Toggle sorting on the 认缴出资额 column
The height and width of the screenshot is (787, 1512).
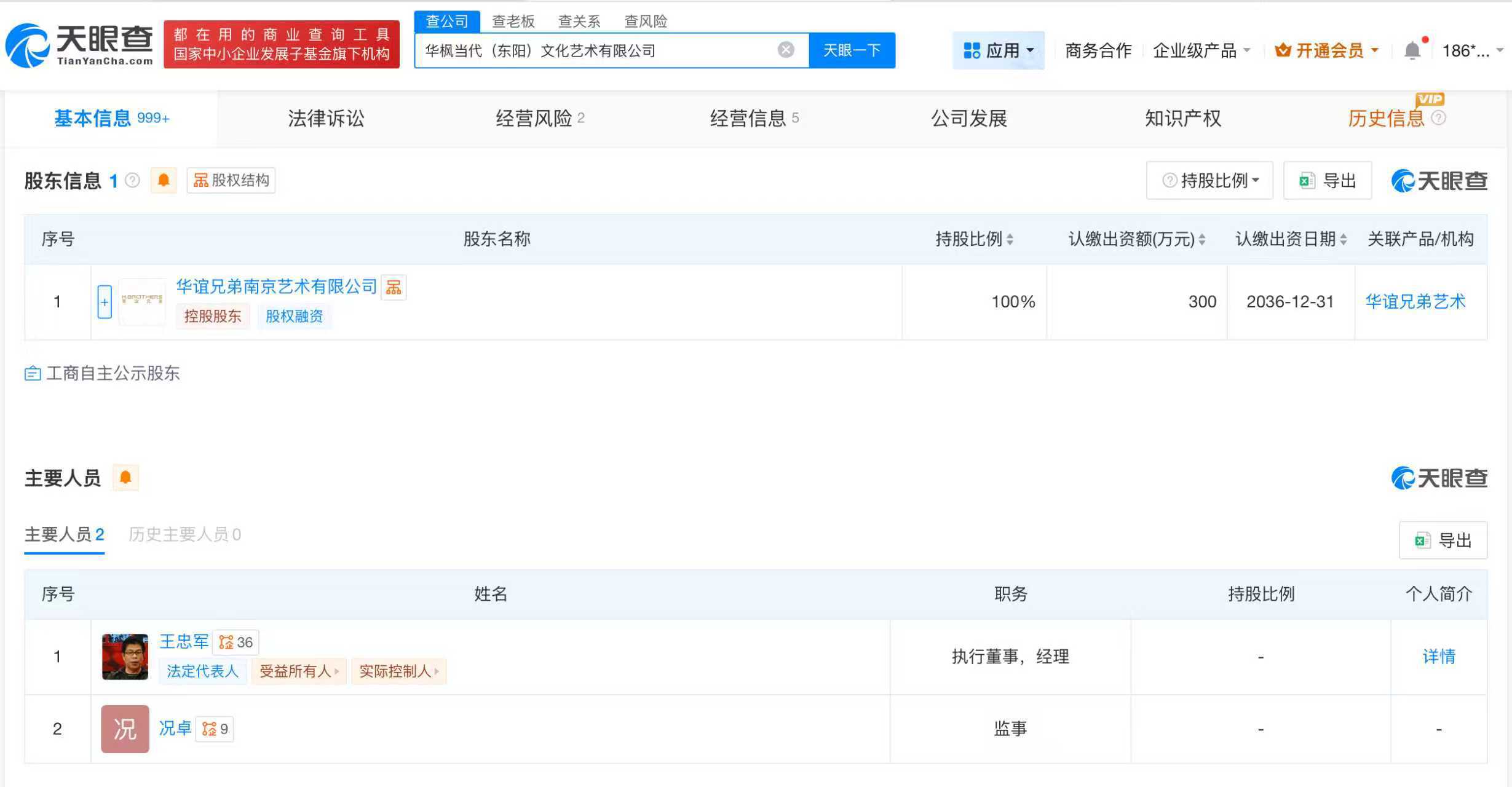click(x=1200, y=240)
